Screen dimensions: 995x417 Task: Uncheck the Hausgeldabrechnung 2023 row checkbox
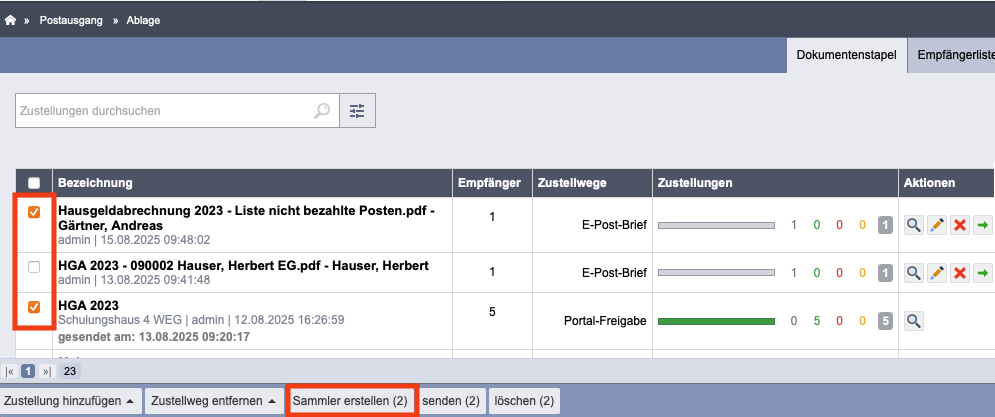click(x=34, y=213)
